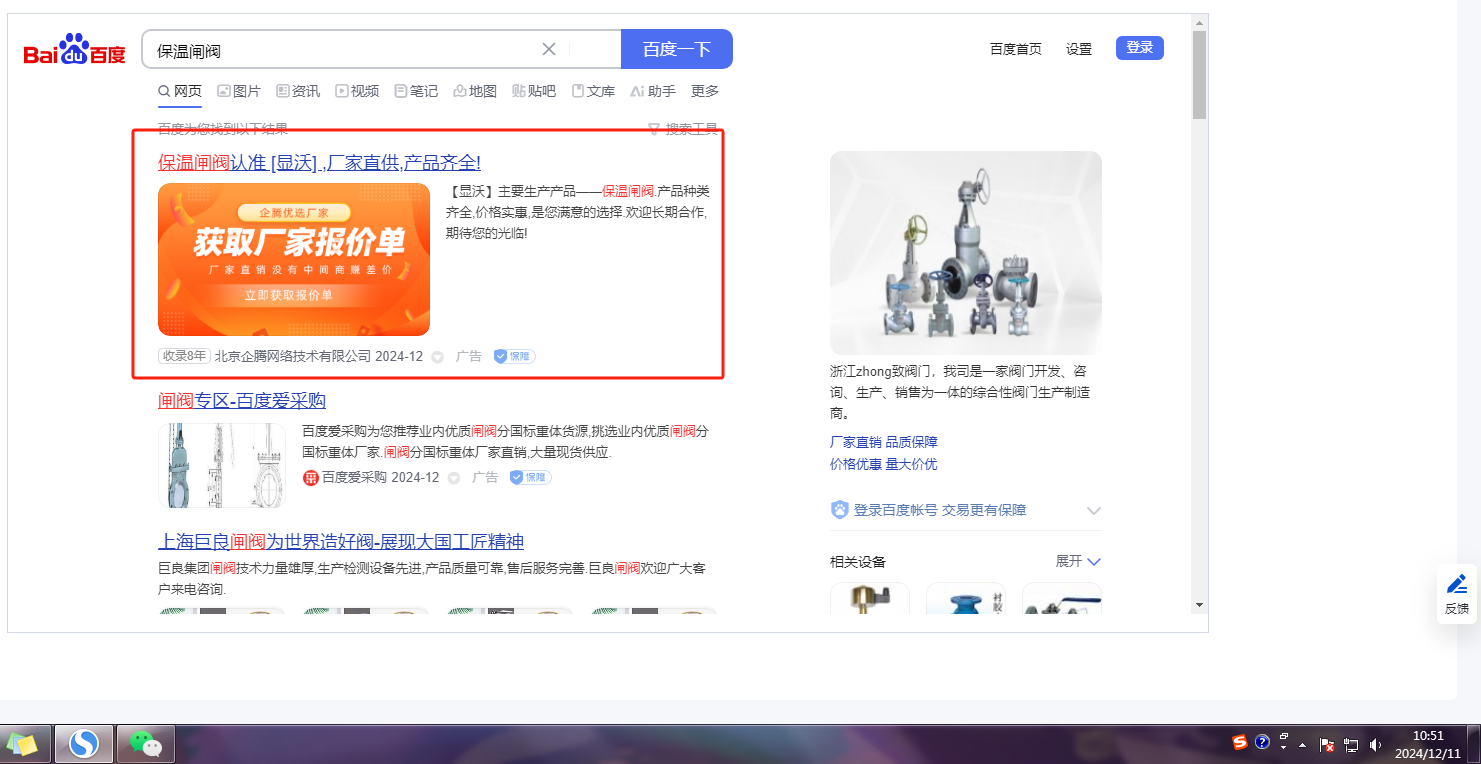Open the dropdown arrow after 百度爱采购 2024-12
1481x764 pixels.
click(453, 478)
